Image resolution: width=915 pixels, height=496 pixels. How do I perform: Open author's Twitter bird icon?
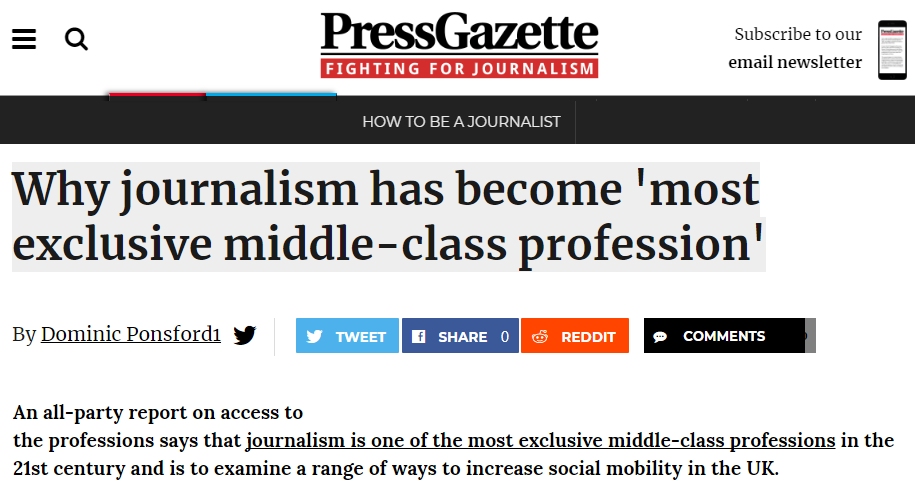point(245,335)
